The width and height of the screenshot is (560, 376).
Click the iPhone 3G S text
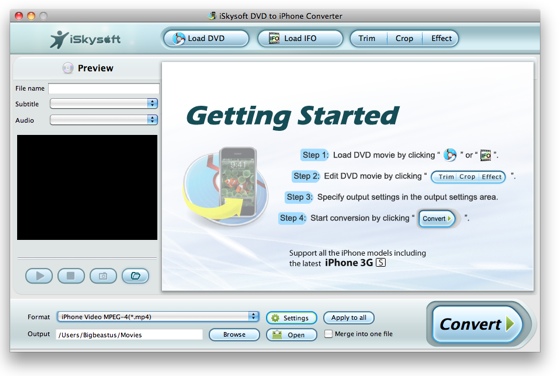[355, 263]
